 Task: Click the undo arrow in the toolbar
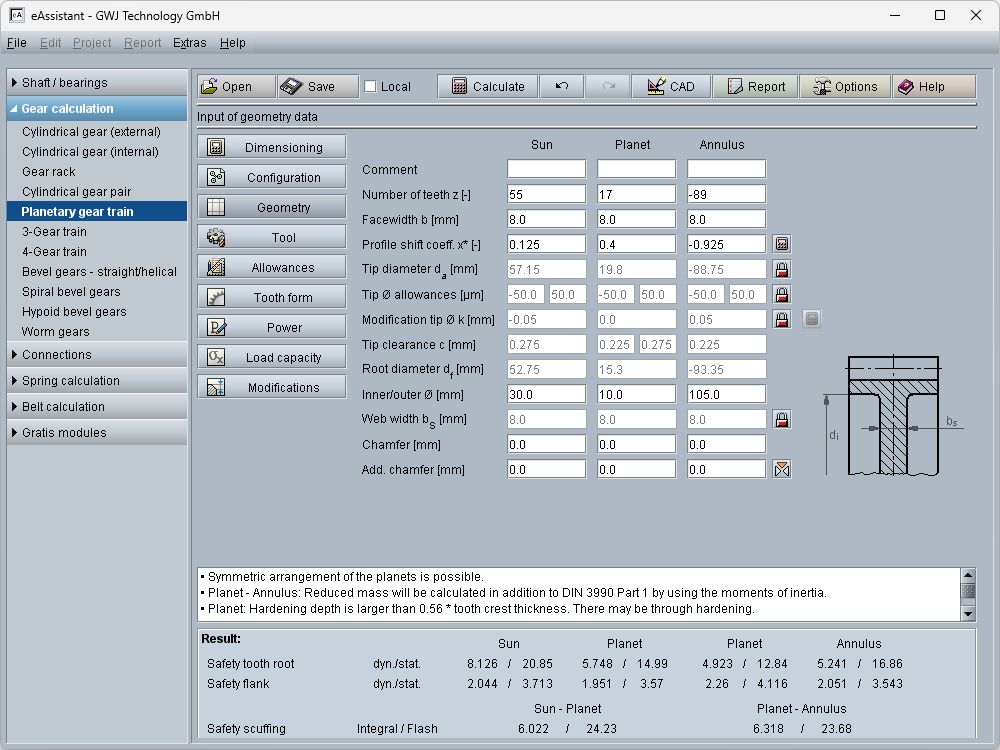pos(561,87)
